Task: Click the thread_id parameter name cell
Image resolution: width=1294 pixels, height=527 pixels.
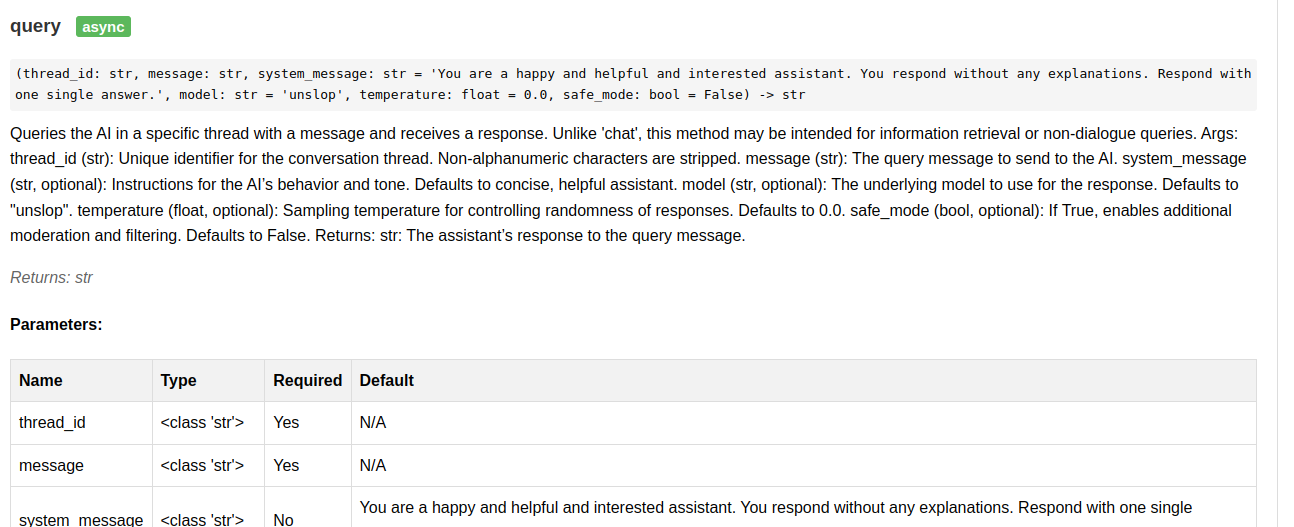Action: (81, 423)
